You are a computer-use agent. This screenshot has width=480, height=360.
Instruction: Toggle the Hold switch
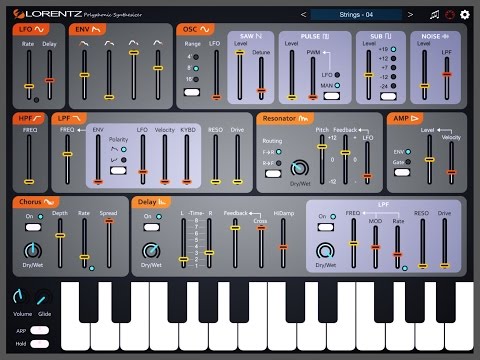(x=39, y=344)
